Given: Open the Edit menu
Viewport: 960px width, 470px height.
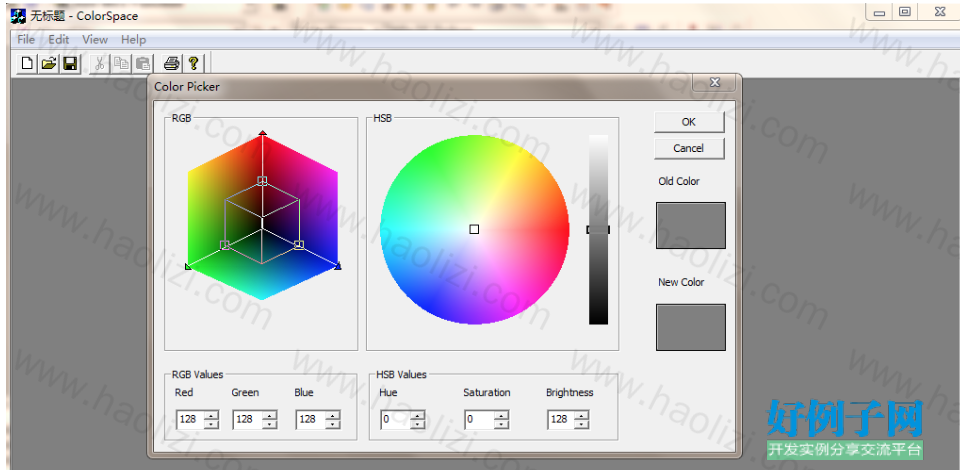Looking at the screenshot, I should point(59,39).
